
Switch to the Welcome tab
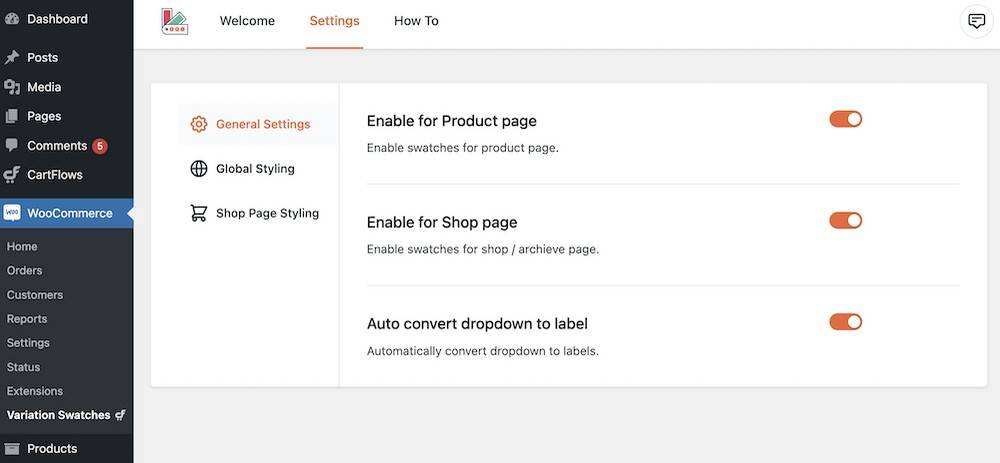click(247, 21)
